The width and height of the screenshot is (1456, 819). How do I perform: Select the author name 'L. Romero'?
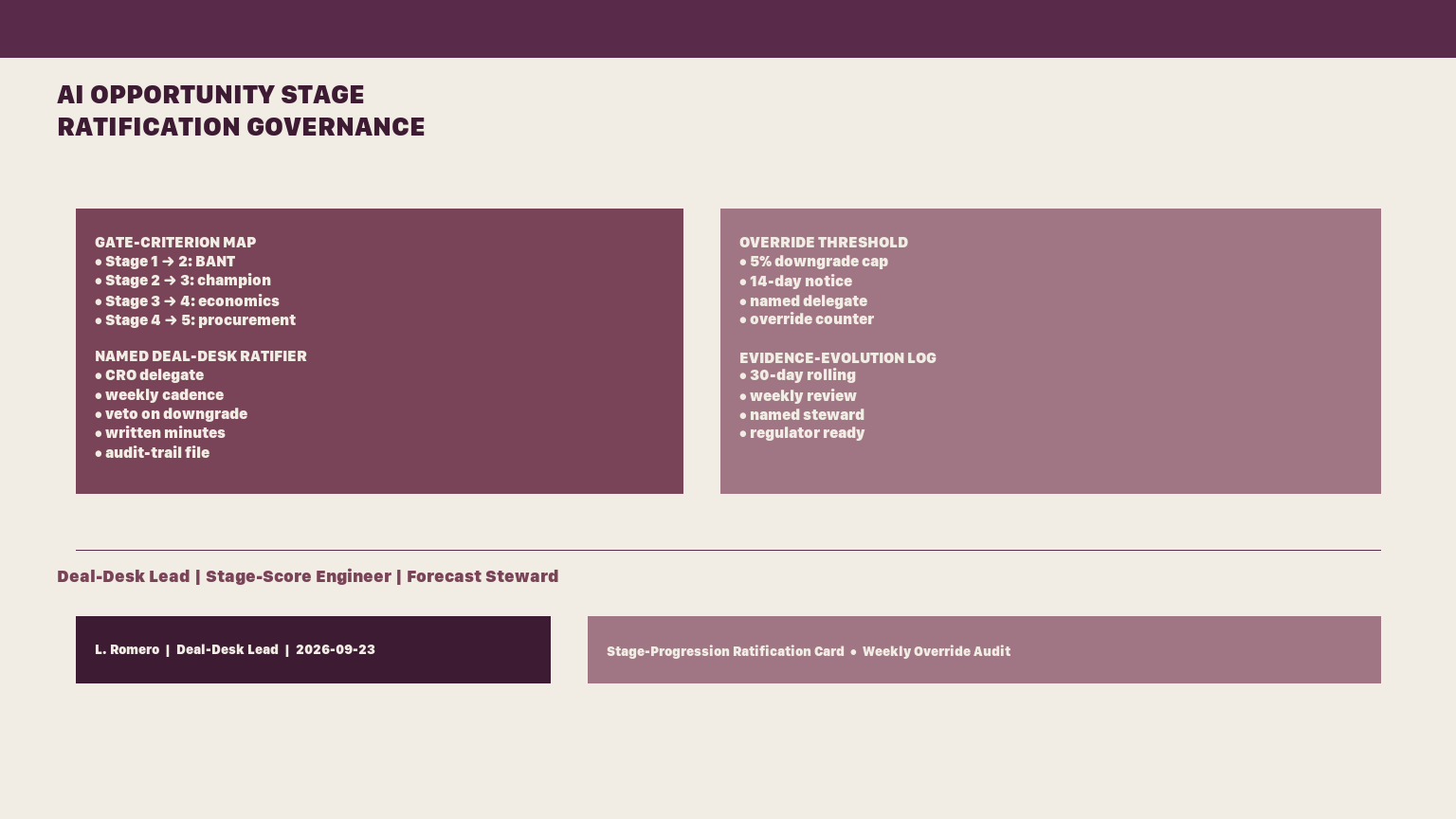127,650
